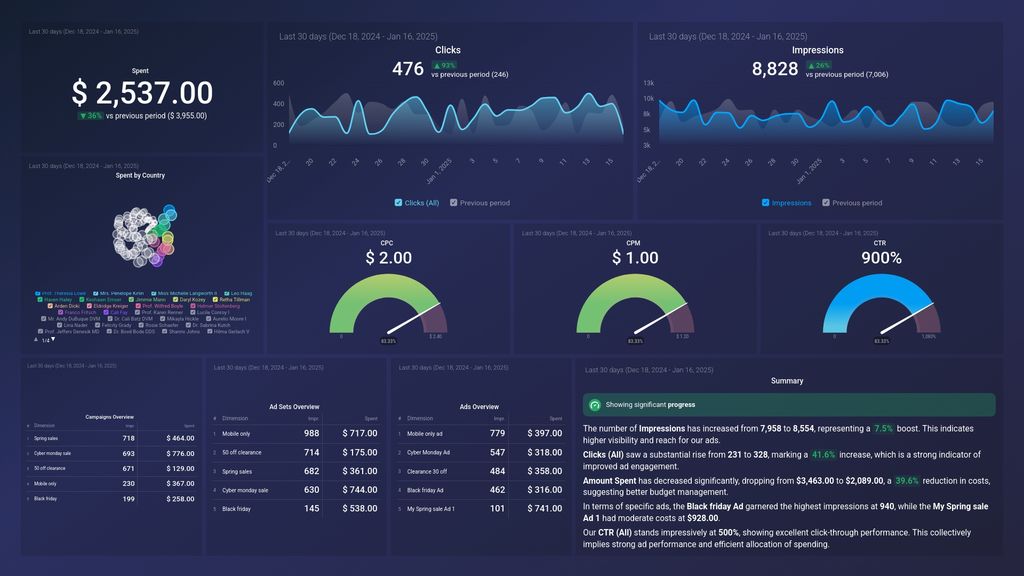Click the Spent by Country bubble chart
Screen dimensions: 1024x576
point(145,236)
